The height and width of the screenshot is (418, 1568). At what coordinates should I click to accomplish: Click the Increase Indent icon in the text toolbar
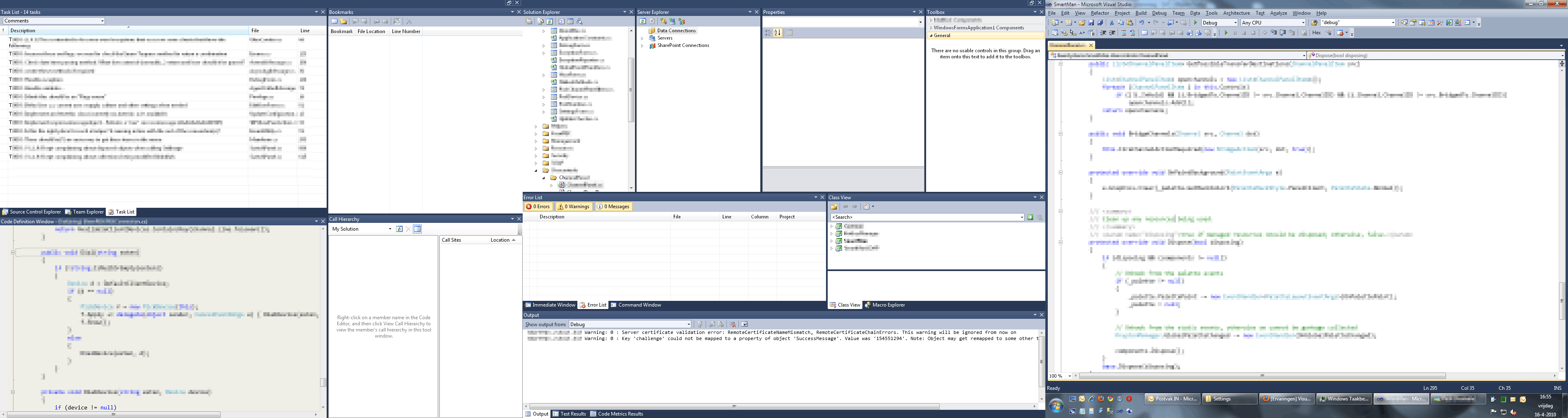(1112, 33)
